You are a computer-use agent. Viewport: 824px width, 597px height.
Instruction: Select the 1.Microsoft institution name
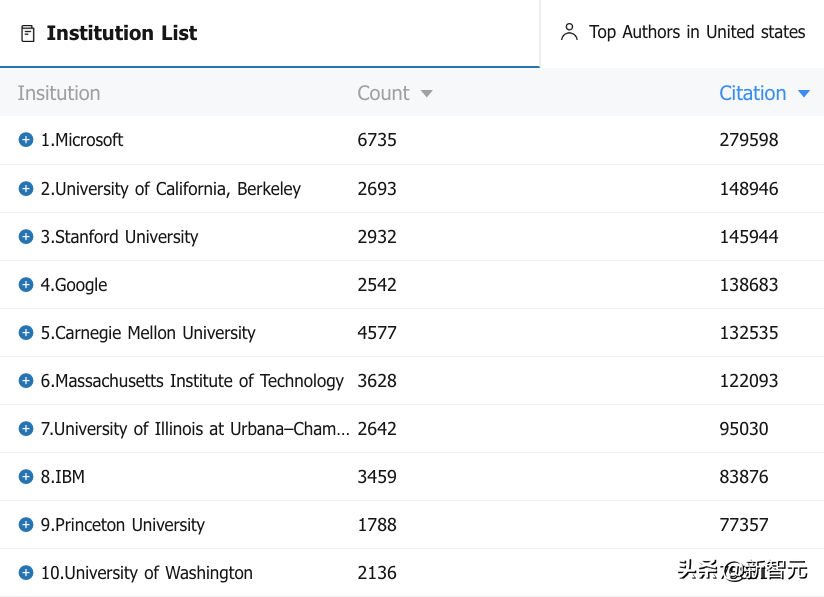(x=82, y=140)
